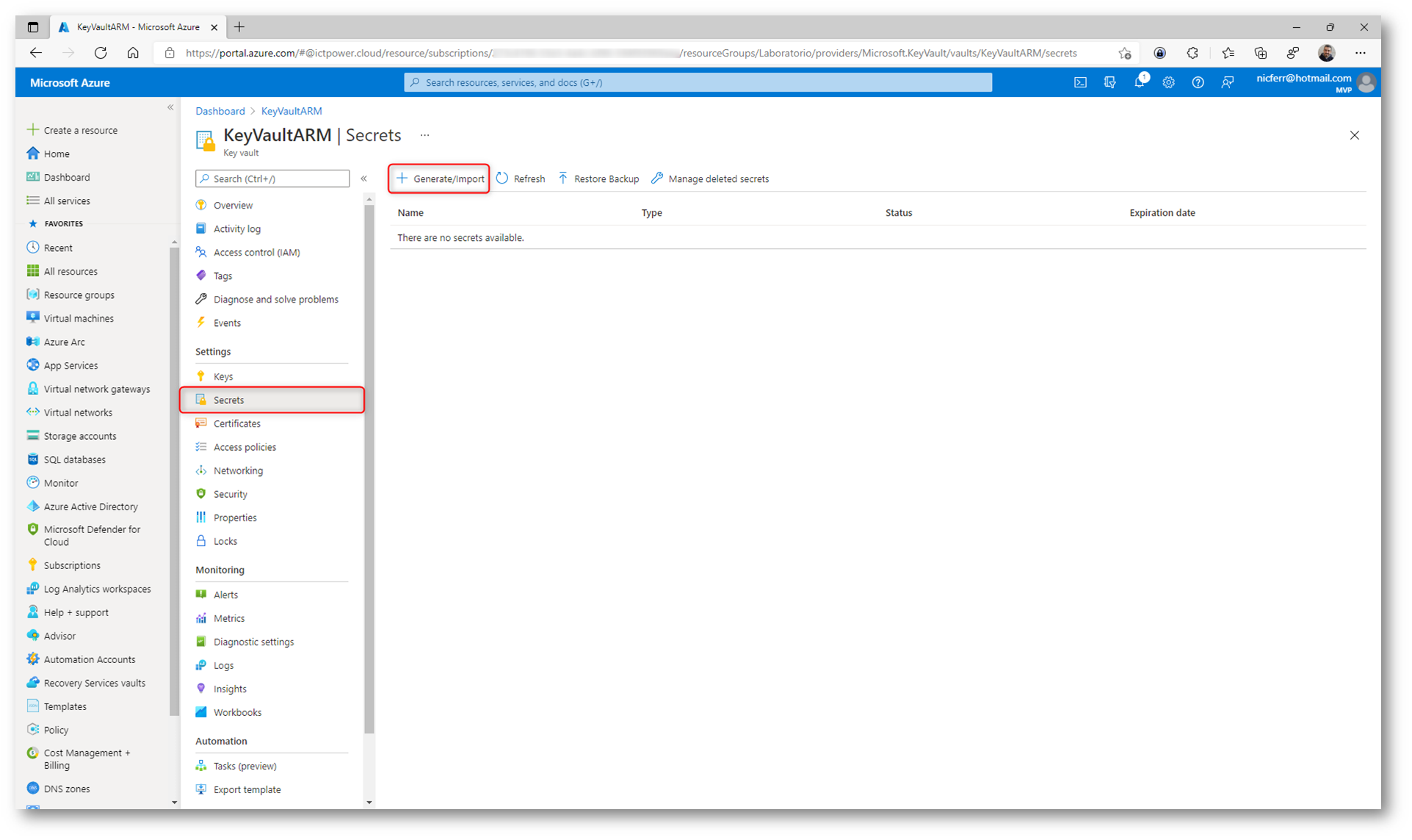Open Access policies in resource menu
The height and width of the screenshot is (840, 1412).
(245, 447)
